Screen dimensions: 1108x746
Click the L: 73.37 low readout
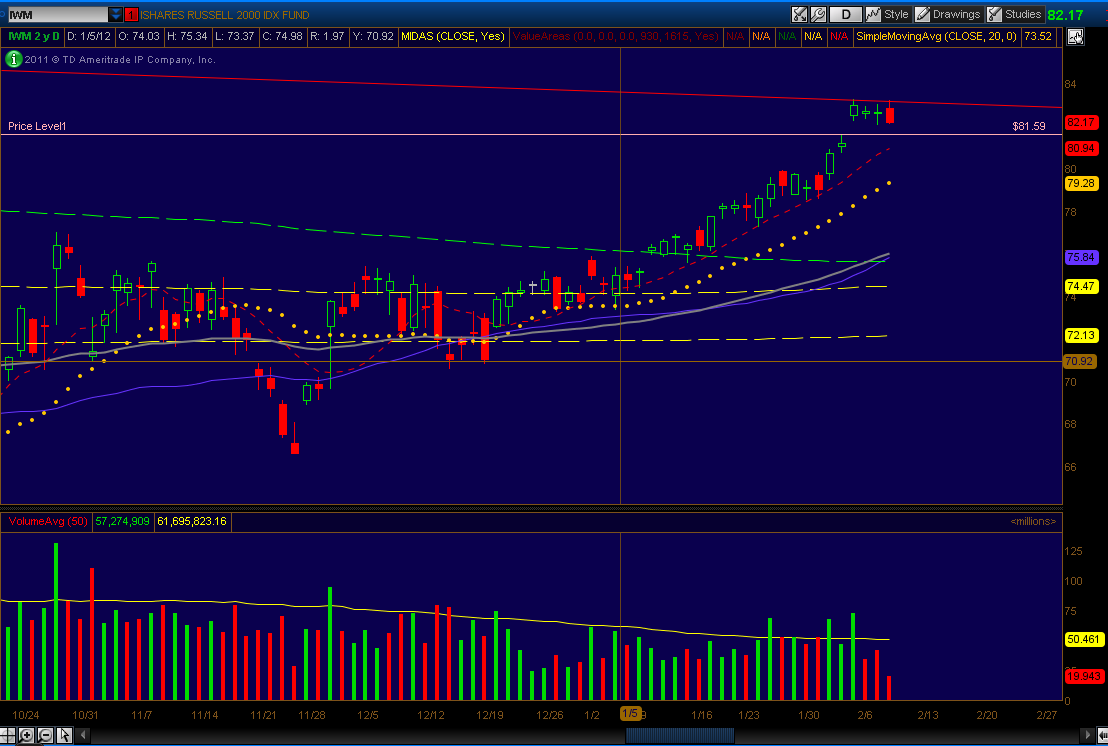point(235,36)
